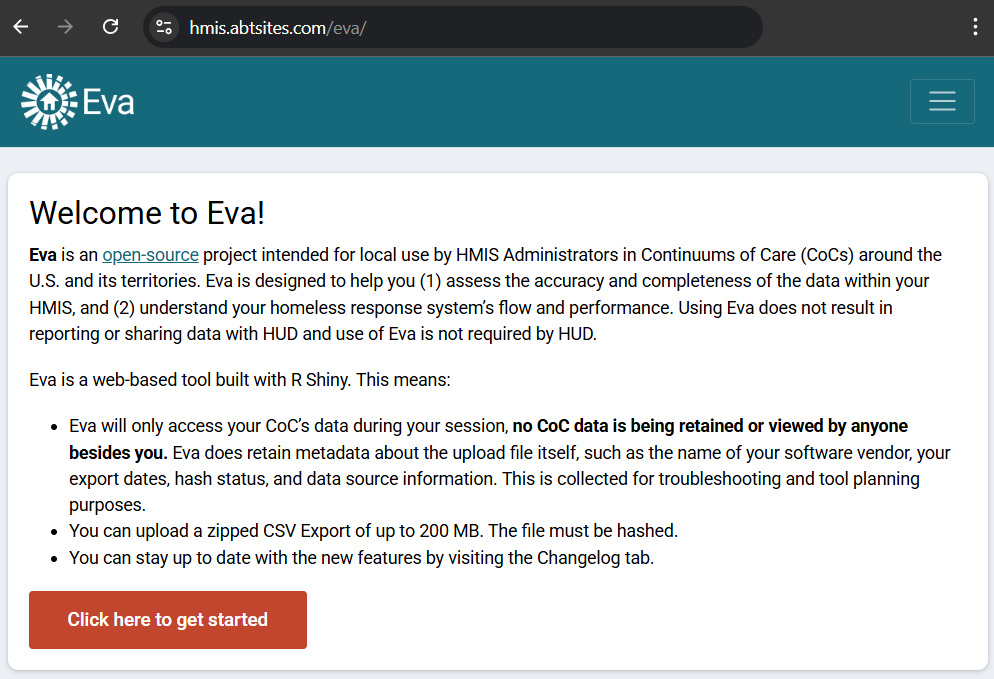Click the Eva sunburst house logo

pyautogui.click(x=45, y=101)
